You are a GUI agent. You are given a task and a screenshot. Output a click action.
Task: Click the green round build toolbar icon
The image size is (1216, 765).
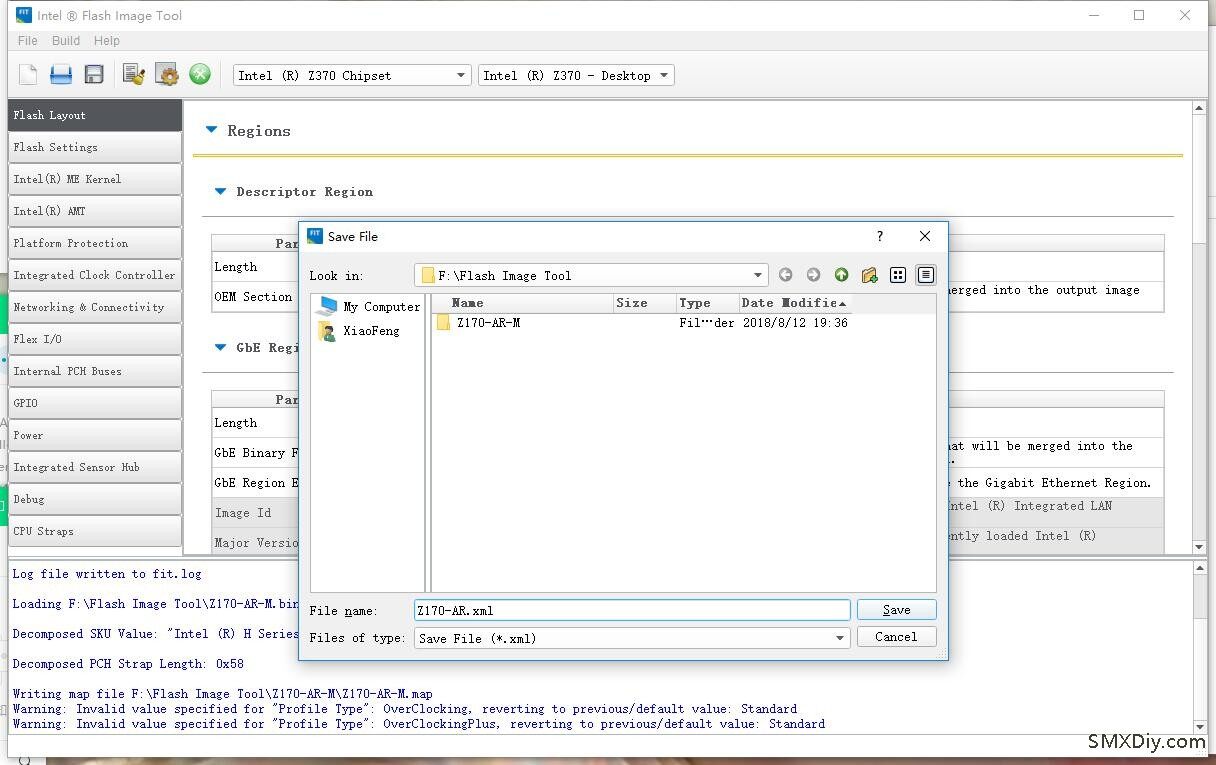click(x=200, y=74)
